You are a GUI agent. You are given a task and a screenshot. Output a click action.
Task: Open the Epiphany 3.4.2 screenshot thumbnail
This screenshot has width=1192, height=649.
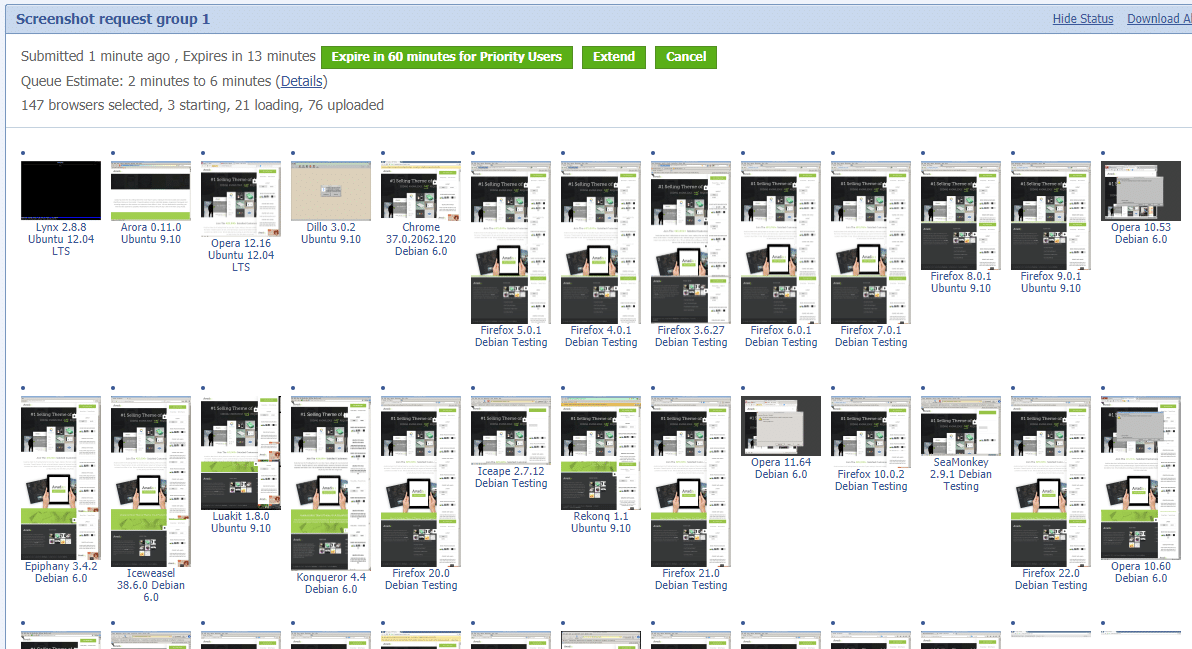[x=61, y=477]
